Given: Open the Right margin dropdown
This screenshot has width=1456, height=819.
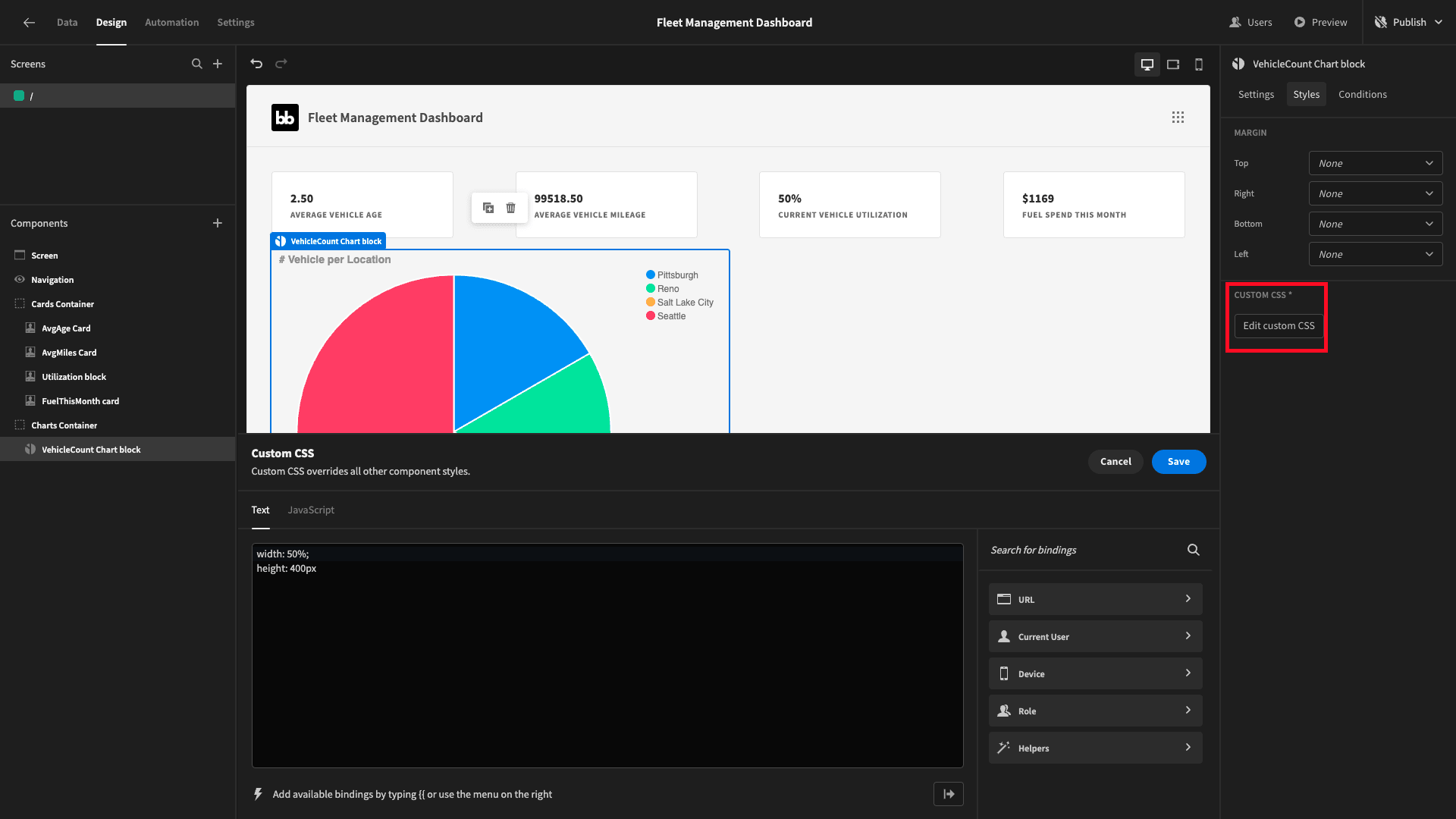Looking at the screenshot, I should click(x=1376, y=193).
